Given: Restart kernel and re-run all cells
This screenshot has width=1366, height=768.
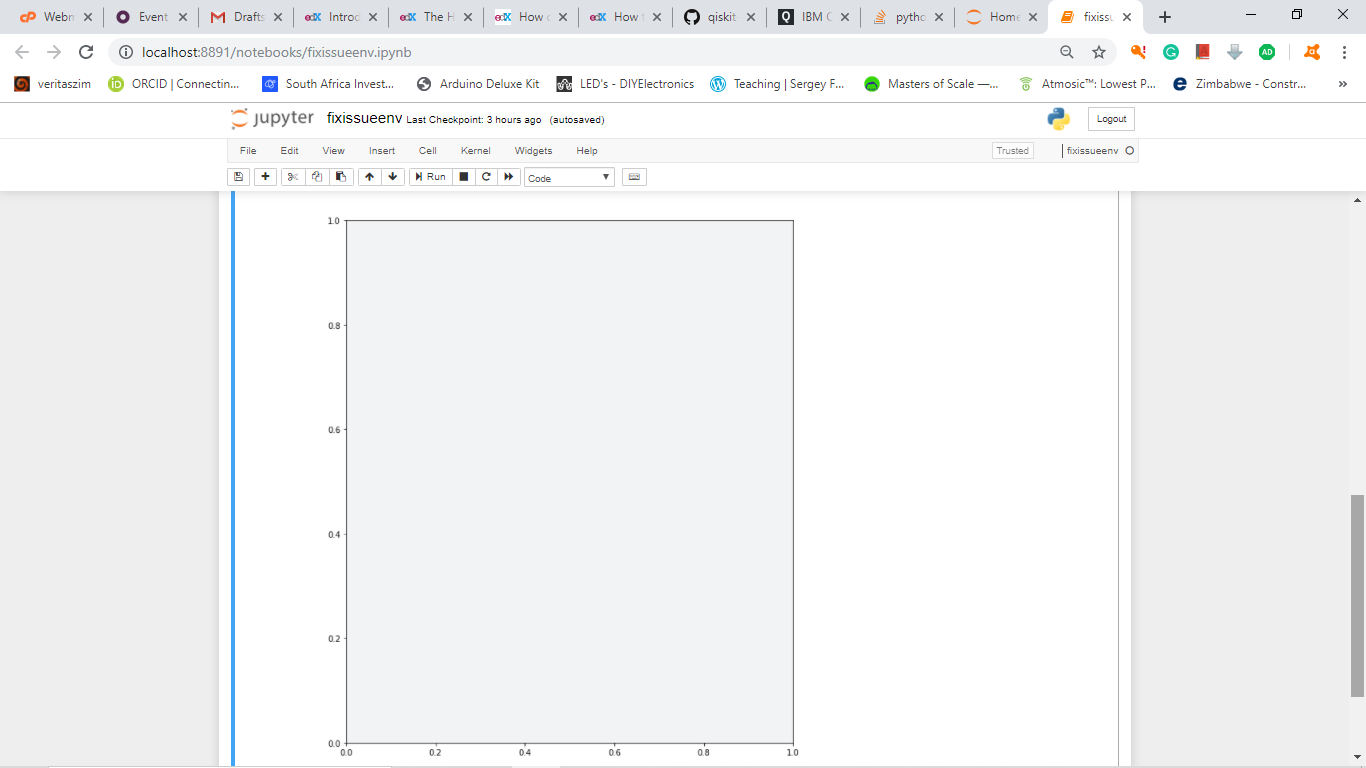Looking at the screenshot, I should pyautogui.click(x=509, y=177).
